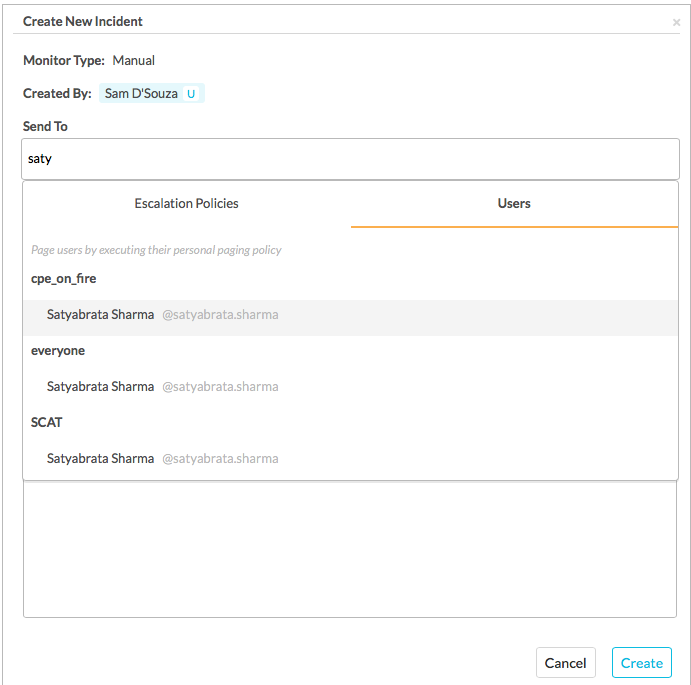Close the Create New Incident dialog
This screenshot has width=691, height=685.
(676, 22)
